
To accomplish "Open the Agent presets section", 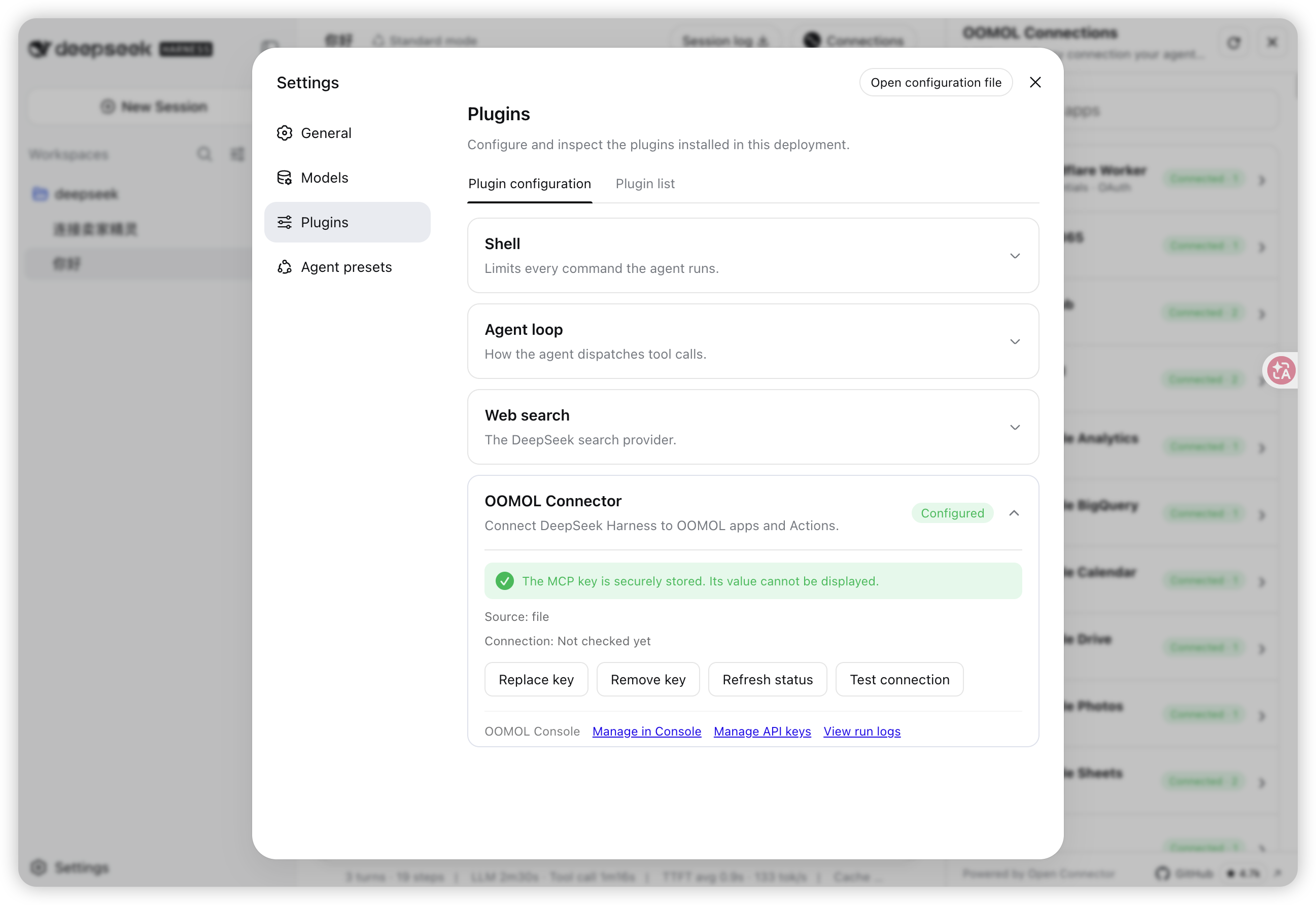I will pos(347,267).
